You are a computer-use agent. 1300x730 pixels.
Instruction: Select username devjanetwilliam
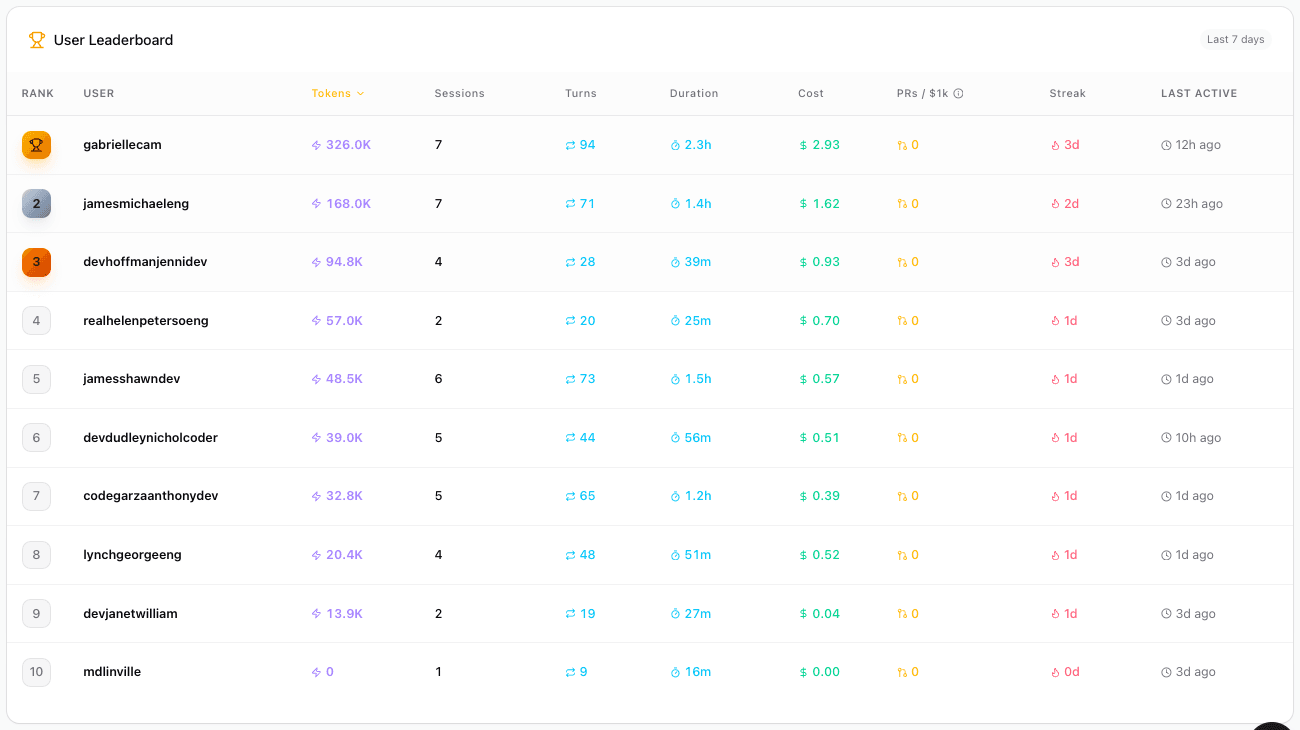pos(130,614)
